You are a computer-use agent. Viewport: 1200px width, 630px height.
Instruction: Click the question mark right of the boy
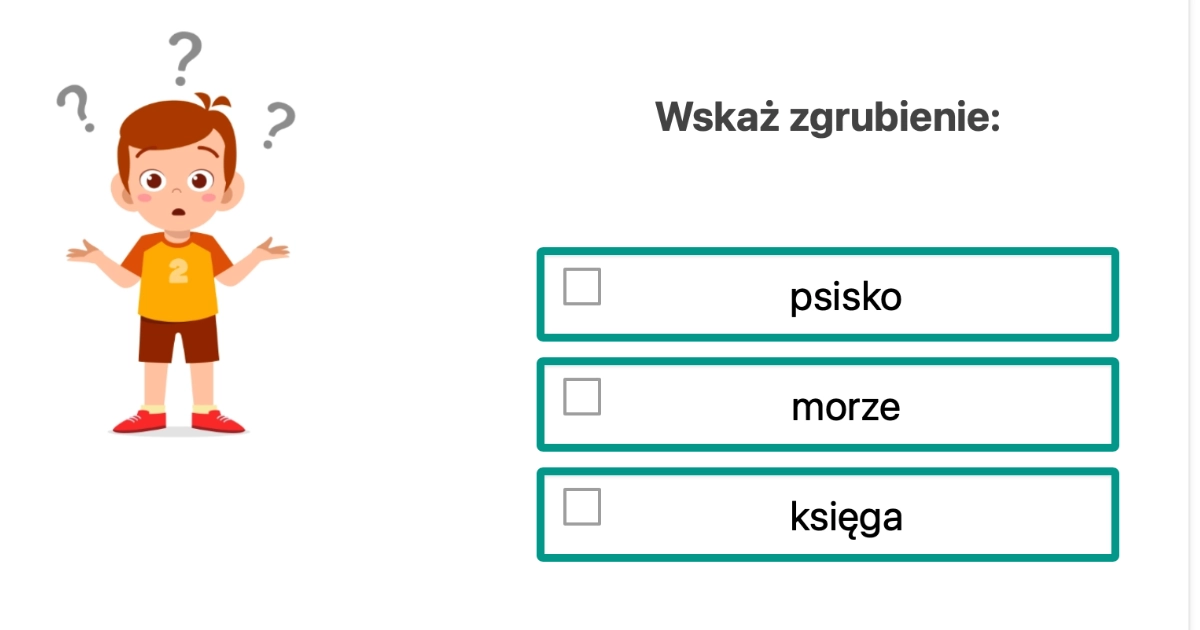[x=278, y=124]
